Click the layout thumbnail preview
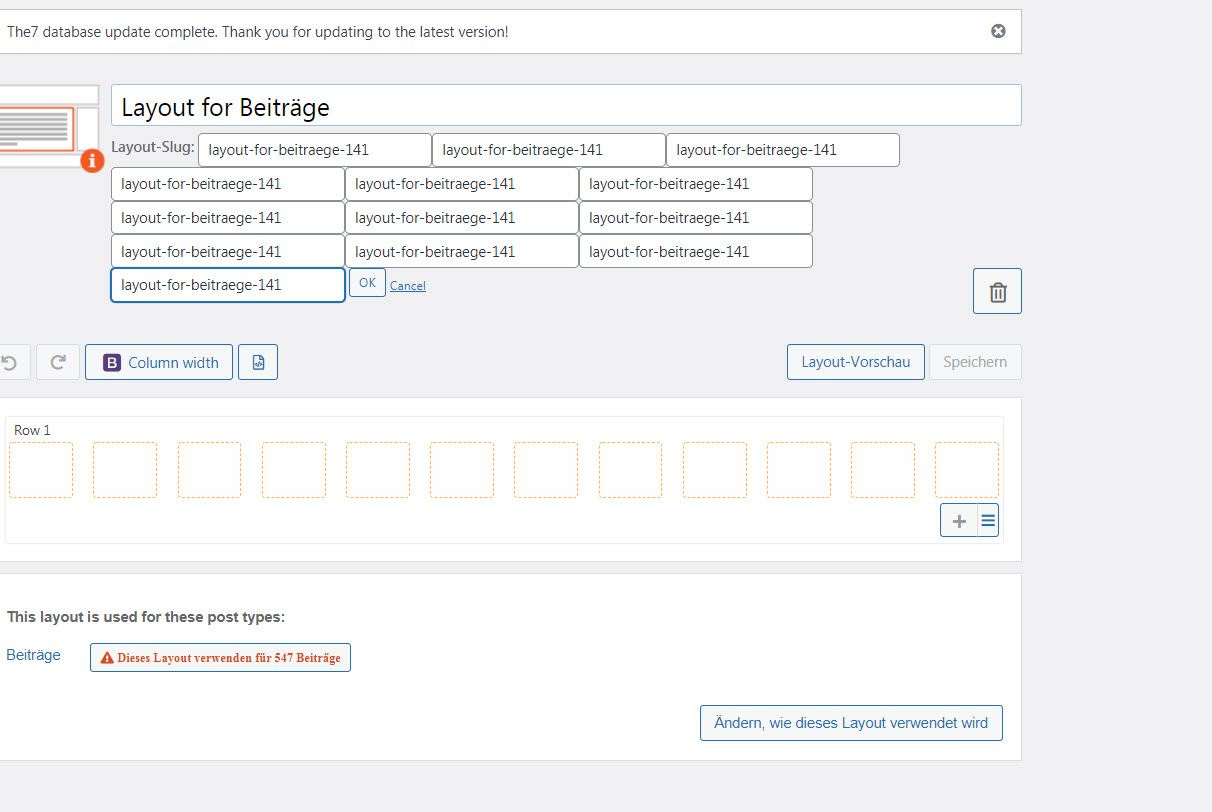 click(49, 126)
